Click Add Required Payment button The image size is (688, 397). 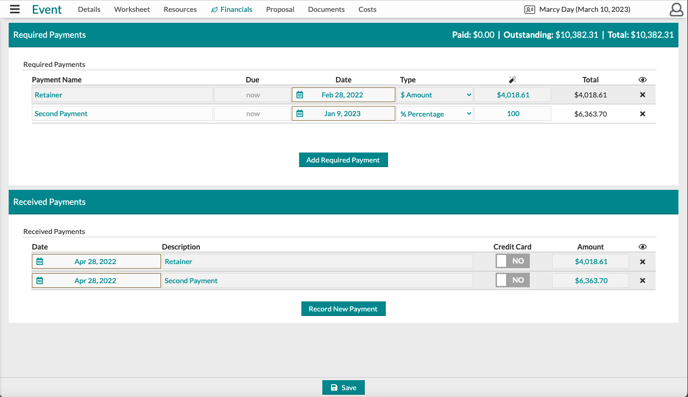(x=343, y=160)
